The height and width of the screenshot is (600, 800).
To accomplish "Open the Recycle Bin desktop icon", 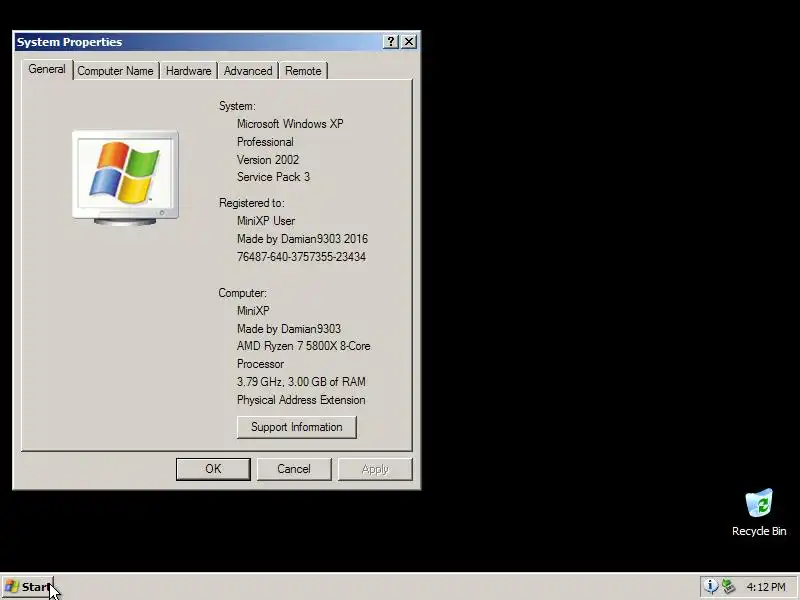I will click(759, 512).
